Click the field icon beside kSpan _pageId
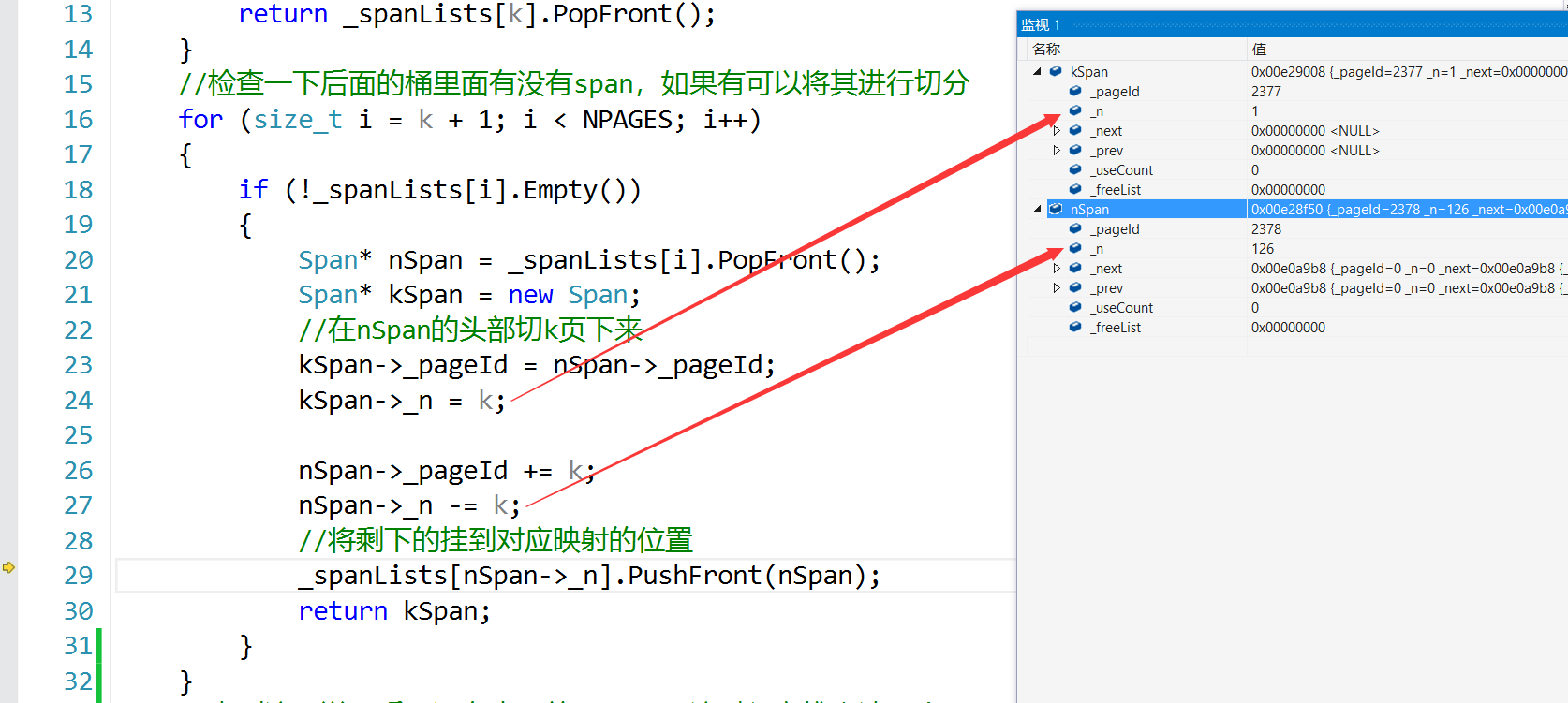 (x=1075, y=91)
